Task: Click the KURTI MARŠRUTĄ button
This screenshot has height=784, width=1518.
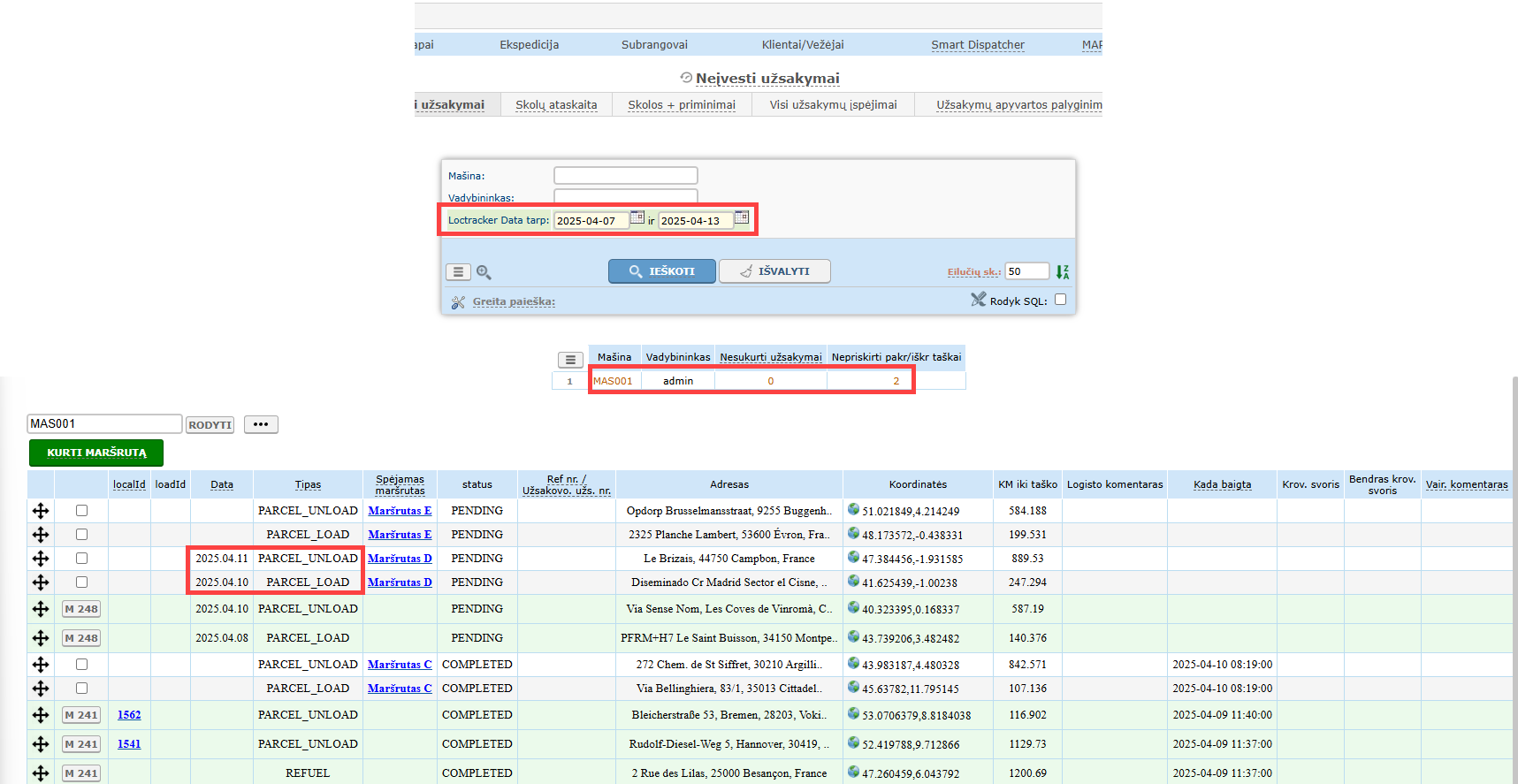Action: [x=96, y=453]
